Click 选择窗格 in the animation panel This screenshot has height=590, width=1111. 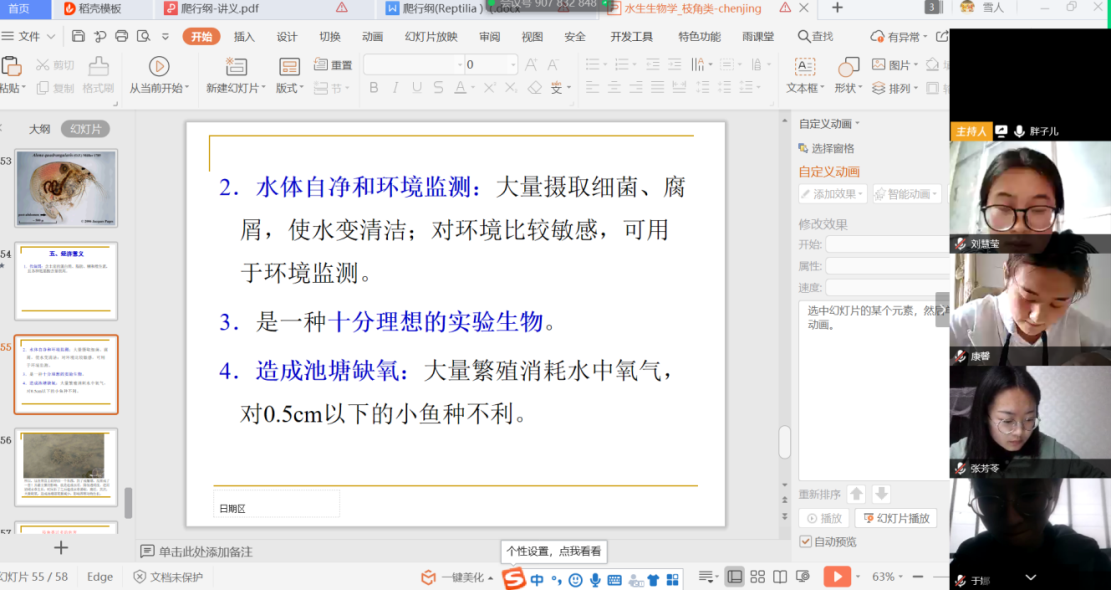pyautogui.click(x=826, y=148)
